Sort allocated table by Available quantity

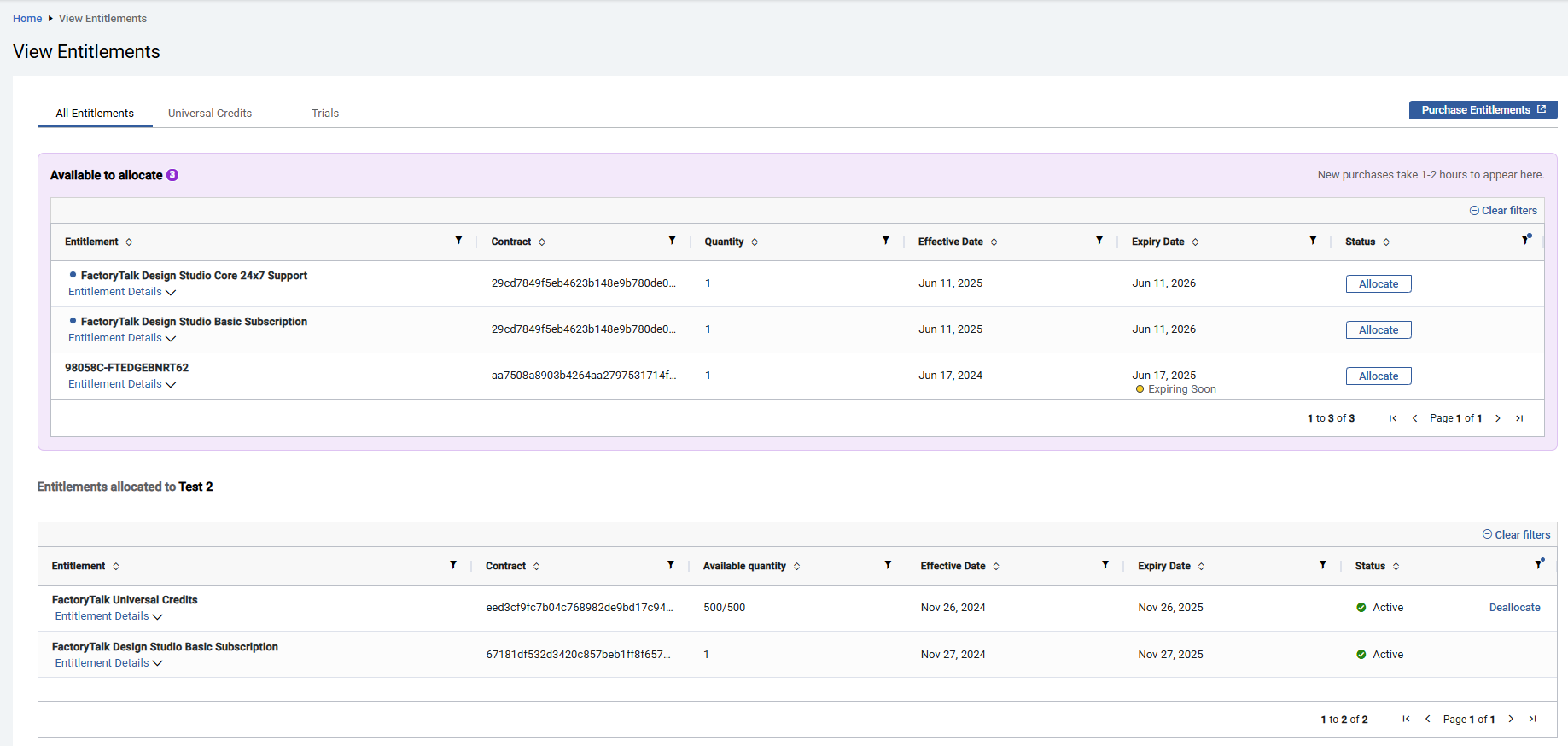tap(796, 567)
